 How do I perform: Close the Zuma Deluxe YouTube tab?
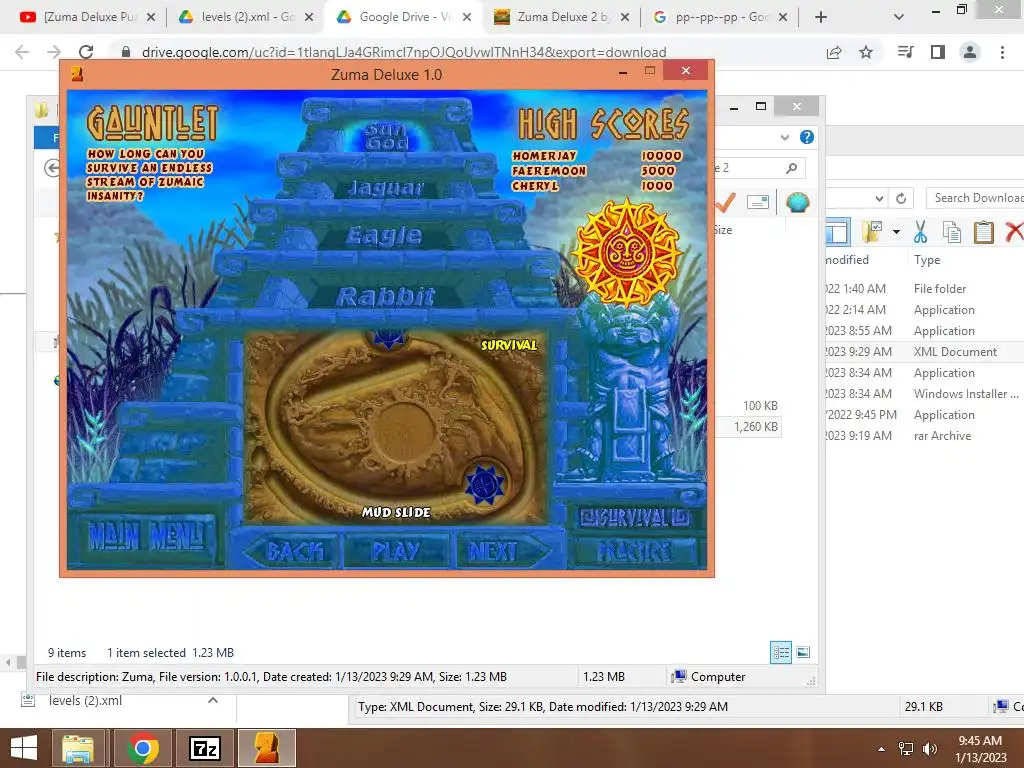(x=151, y=17)
